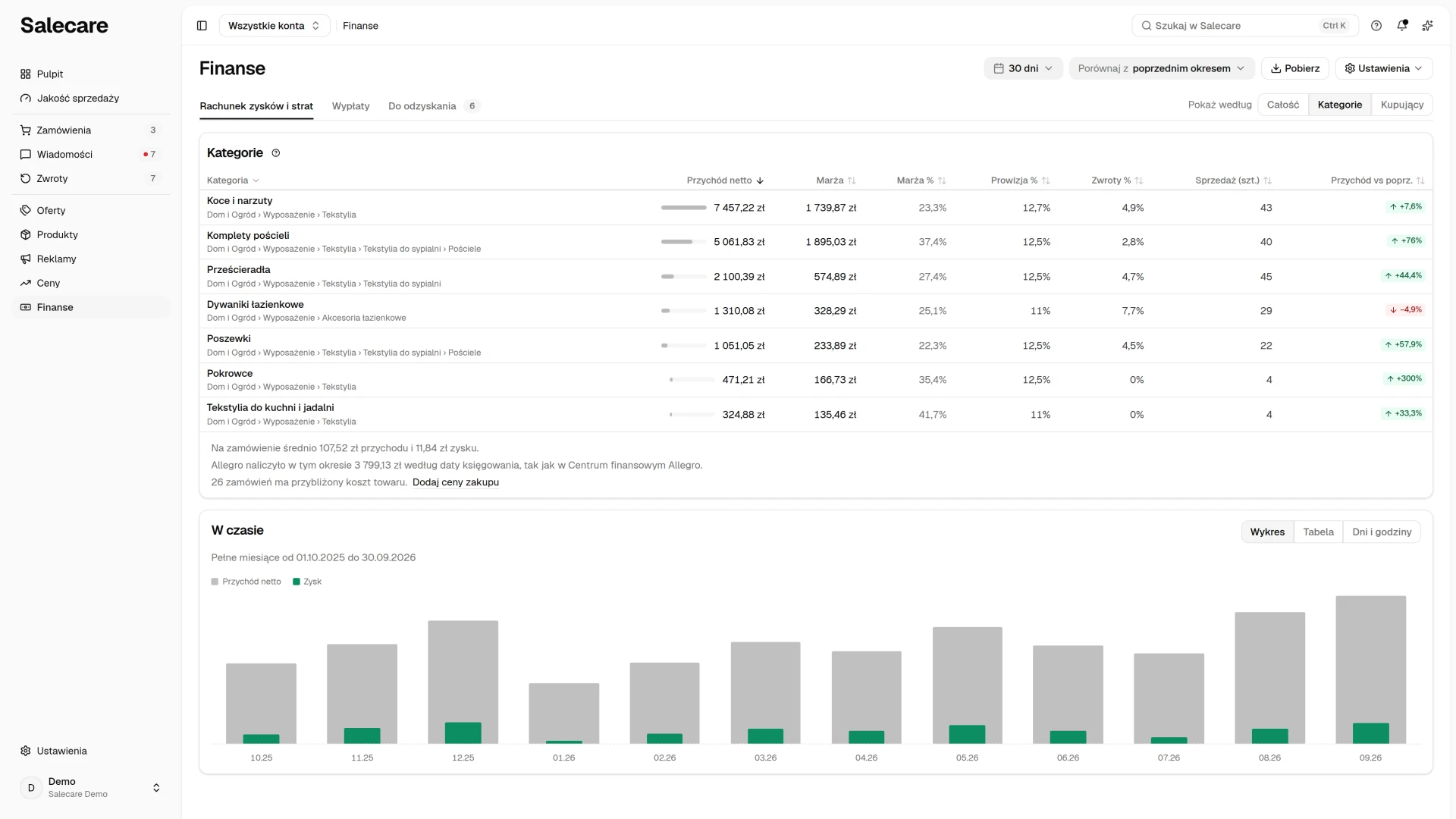Click the Pobierz download button

pyautogui.click(x=1295, y=68)
